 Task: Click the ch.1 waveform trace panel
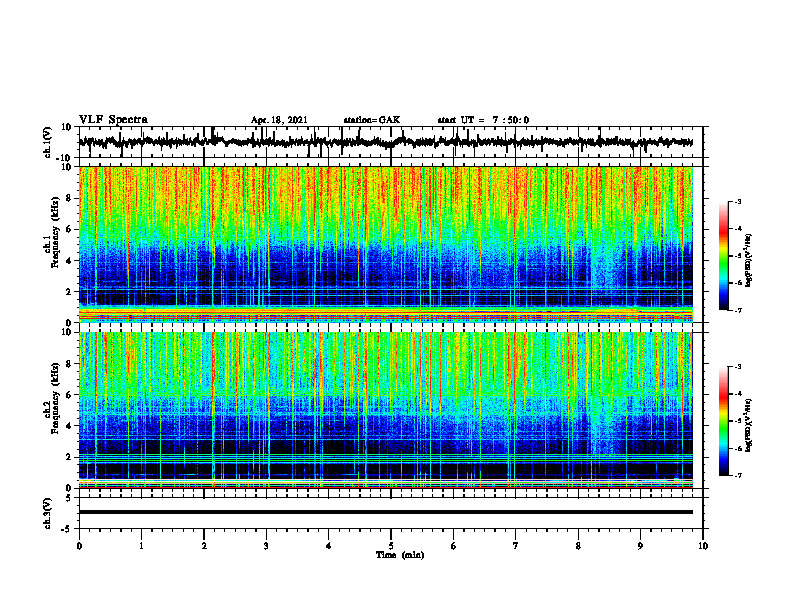[391, 142]
